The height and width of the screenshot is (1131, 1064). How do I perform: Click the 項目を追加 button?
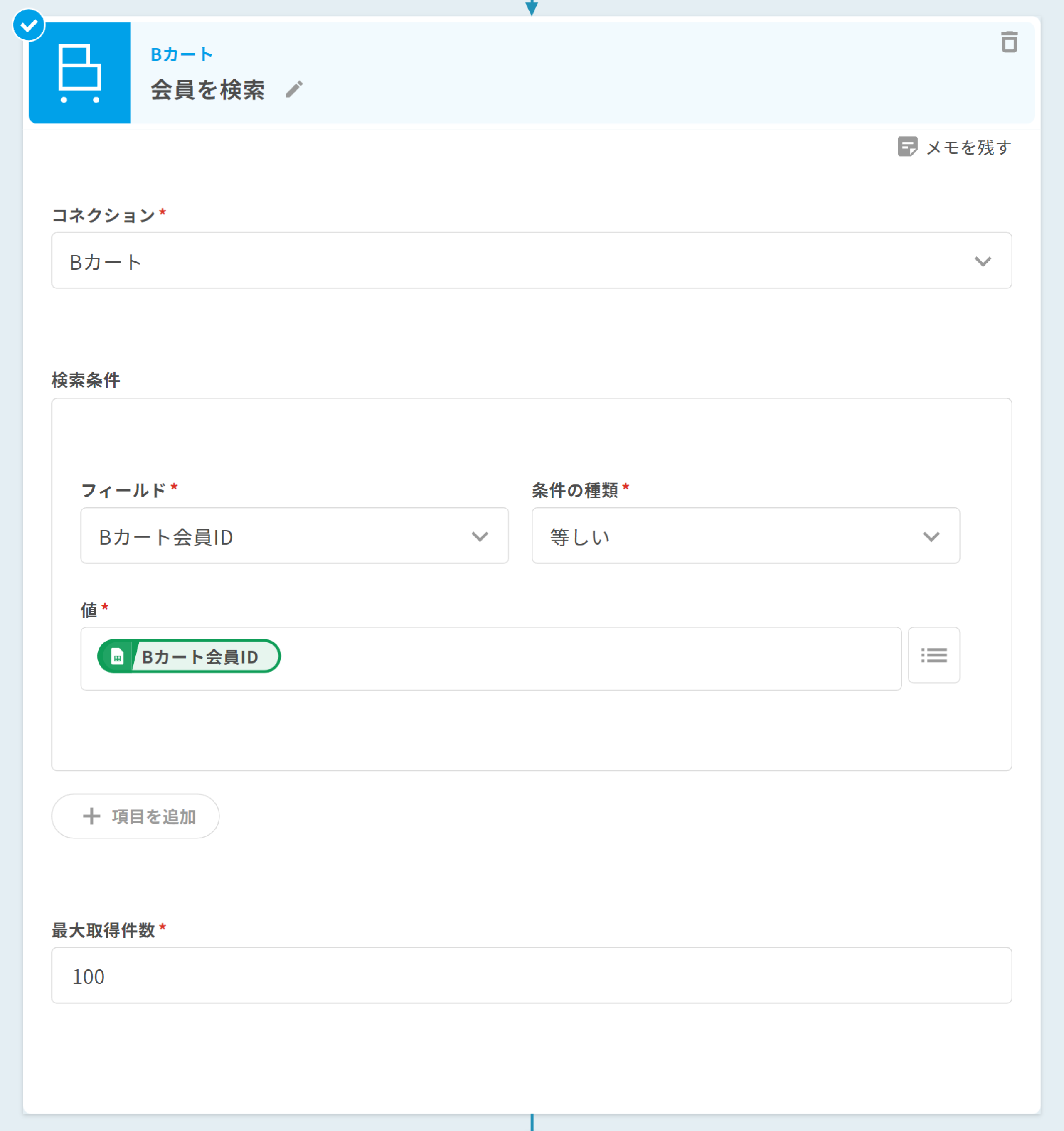[x=153, y=816]
